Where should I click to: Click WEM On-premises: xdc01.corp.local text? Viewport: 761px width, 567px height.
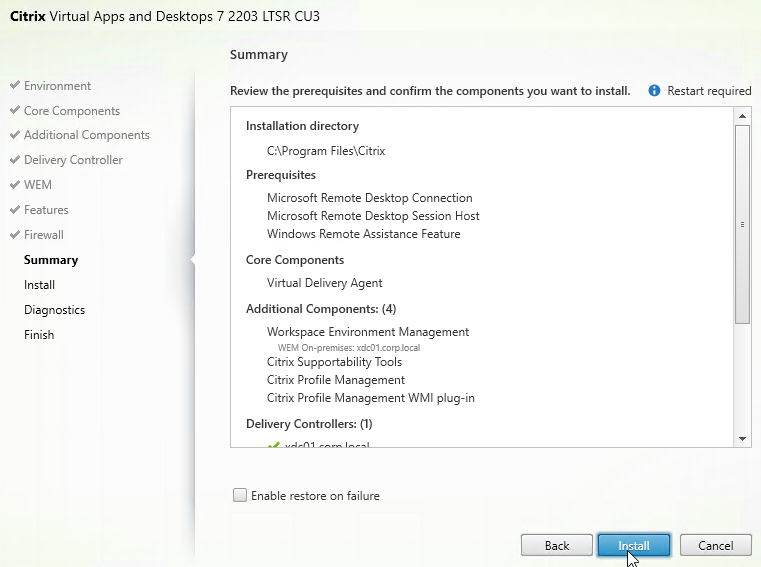(x=349, y=348)
